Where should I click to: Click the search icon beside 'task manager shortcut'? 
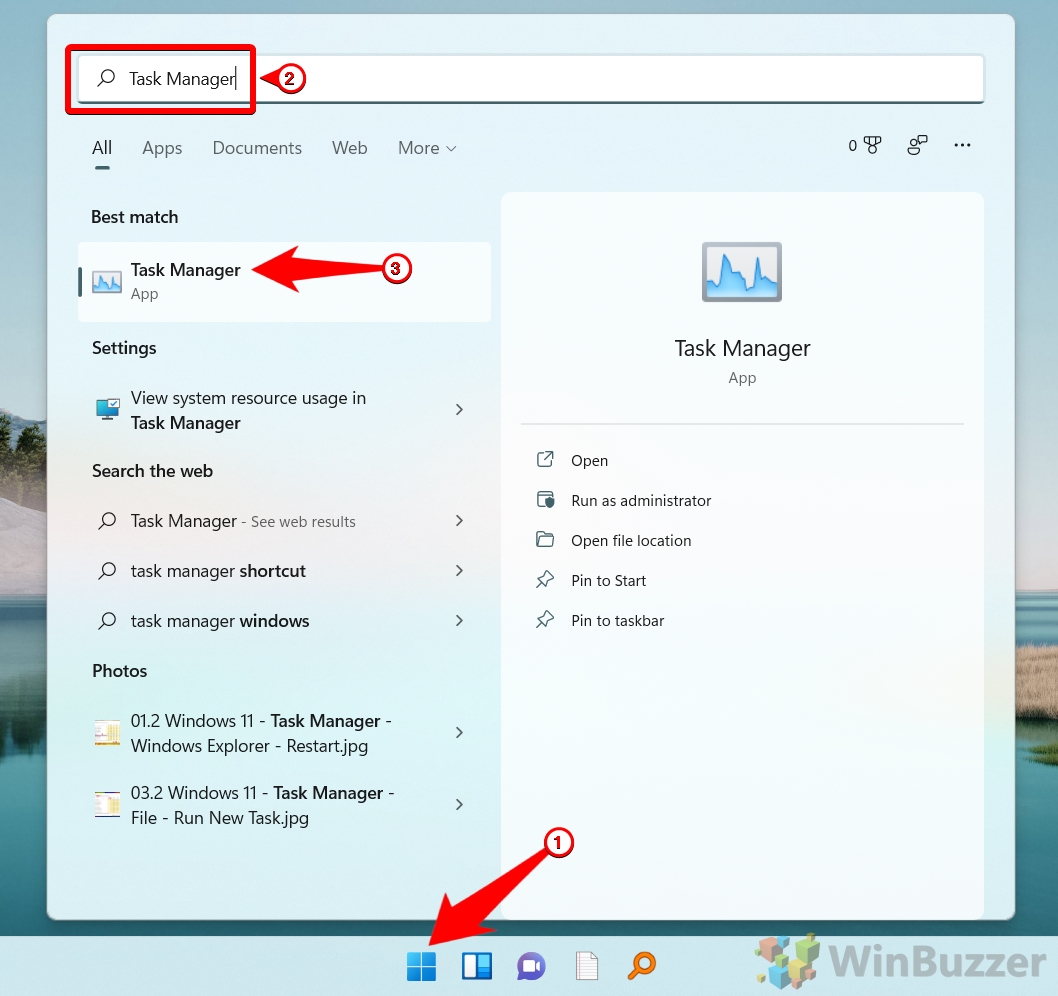(107, 570)
